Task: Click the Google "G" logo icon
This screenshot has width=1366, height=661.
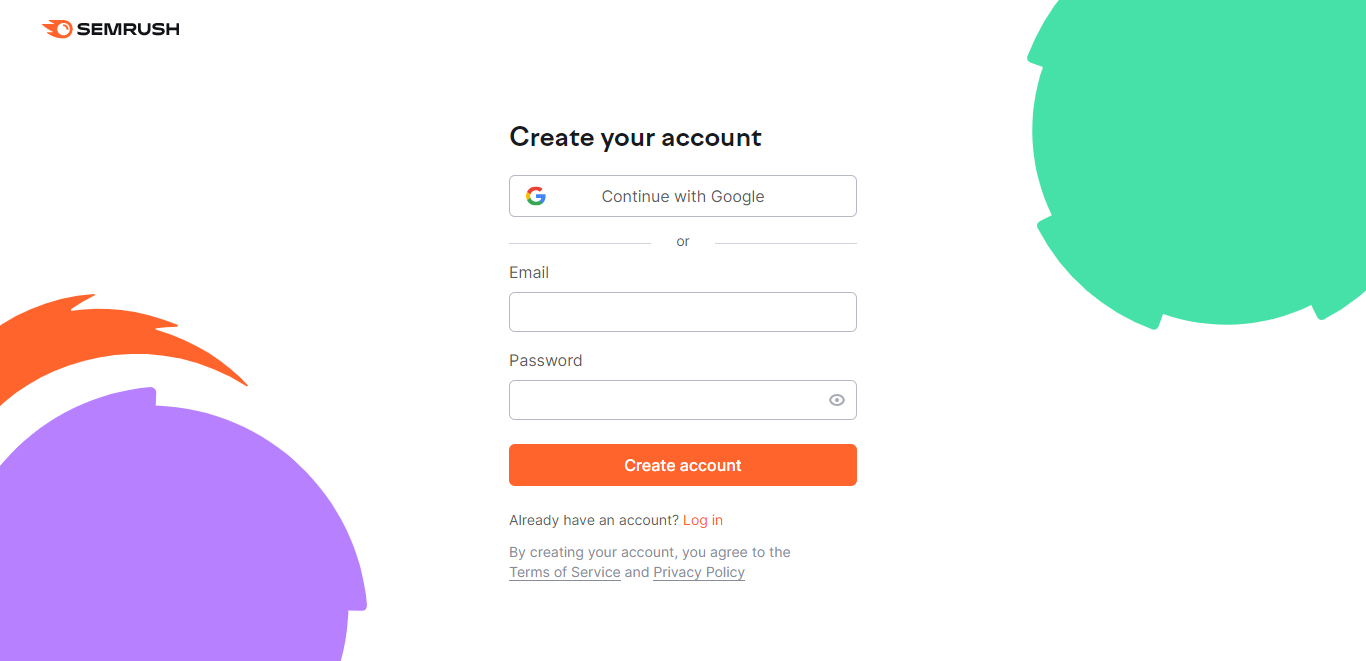Action: coord(536,196)
